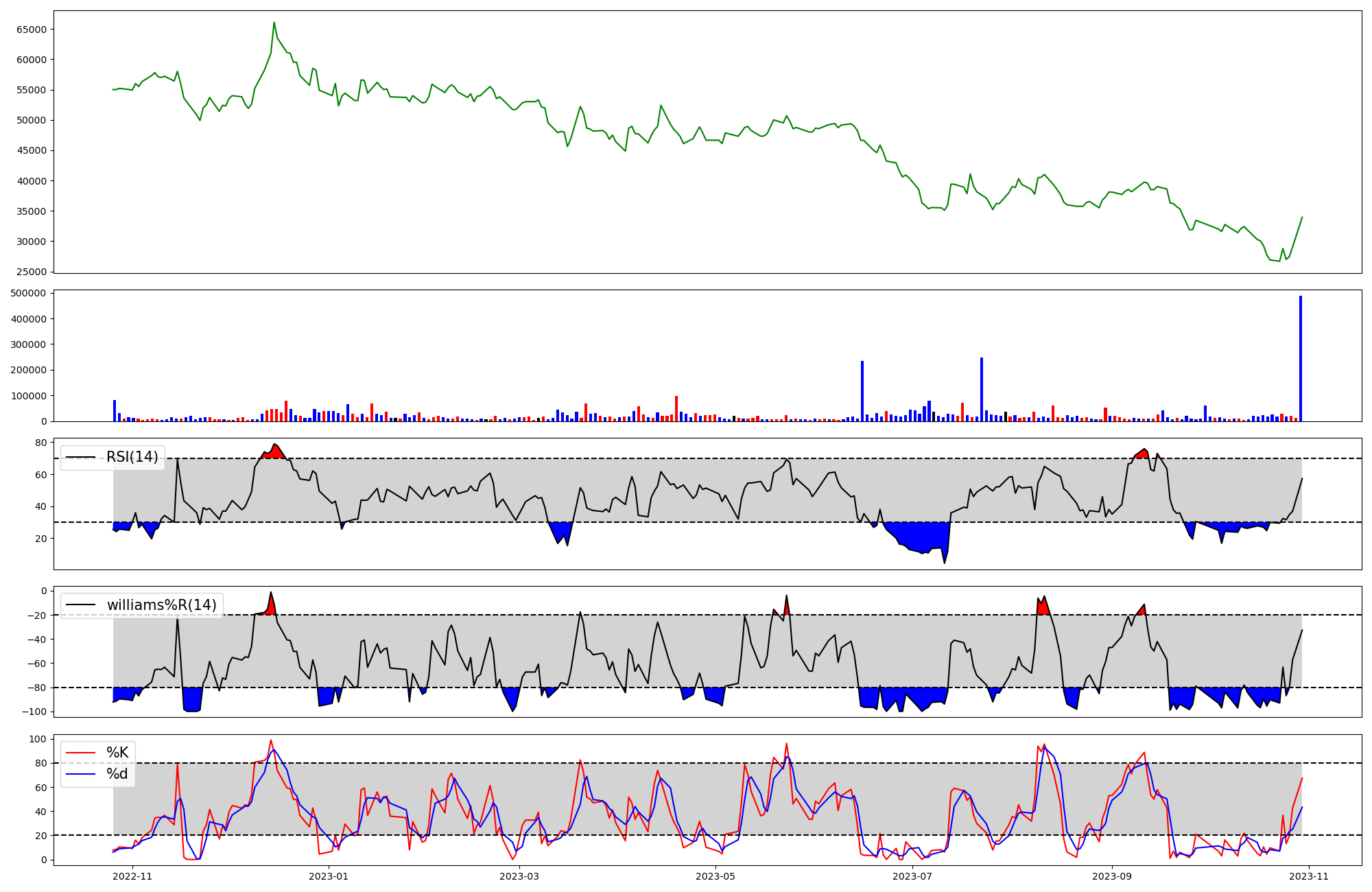Click the 2023-11 x-axis date label

pyautogui.click(x=1310, y=876)
